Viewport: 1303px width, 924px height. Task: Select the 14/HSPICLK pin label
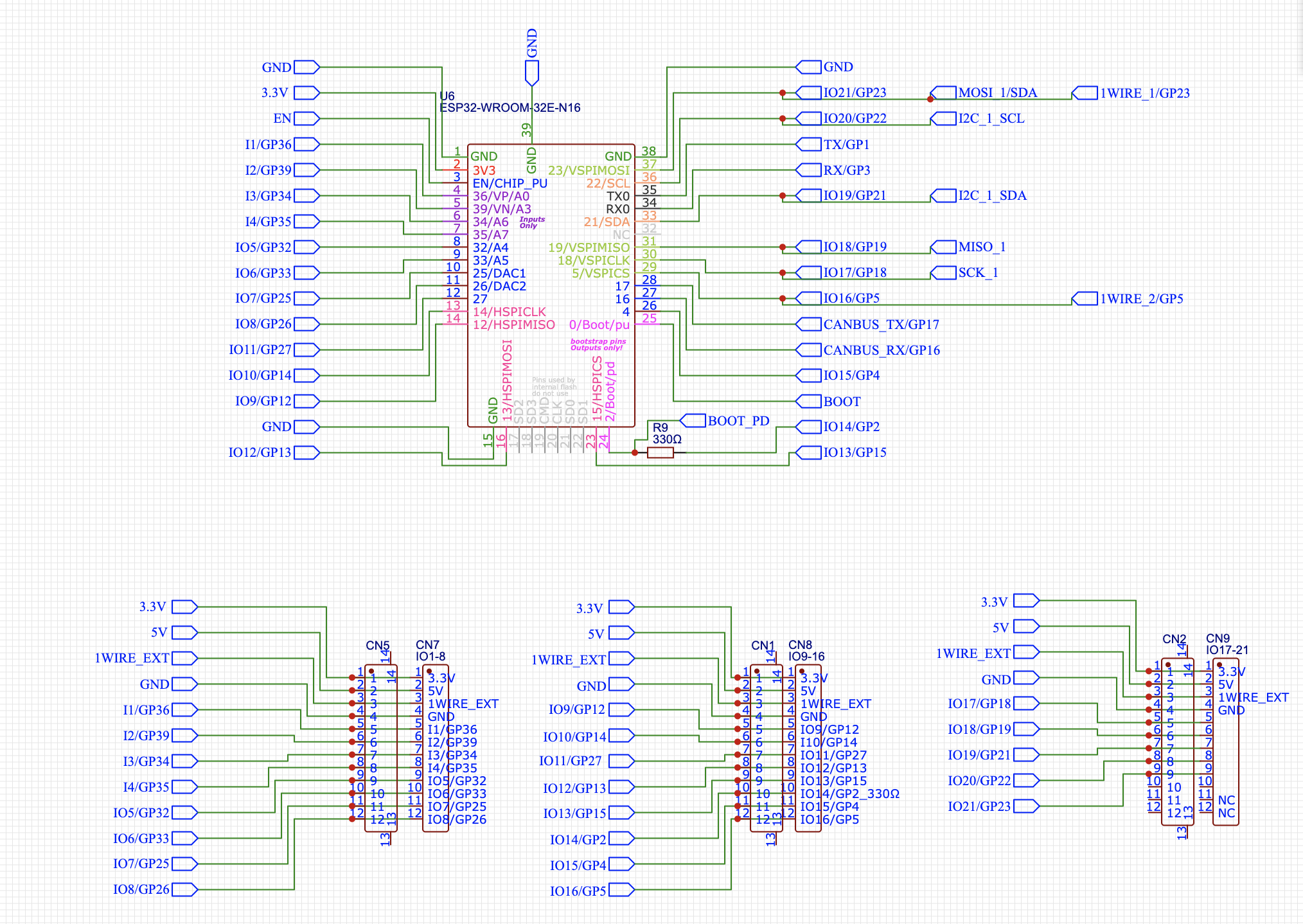pyautogui.click(x=509, y=312)
